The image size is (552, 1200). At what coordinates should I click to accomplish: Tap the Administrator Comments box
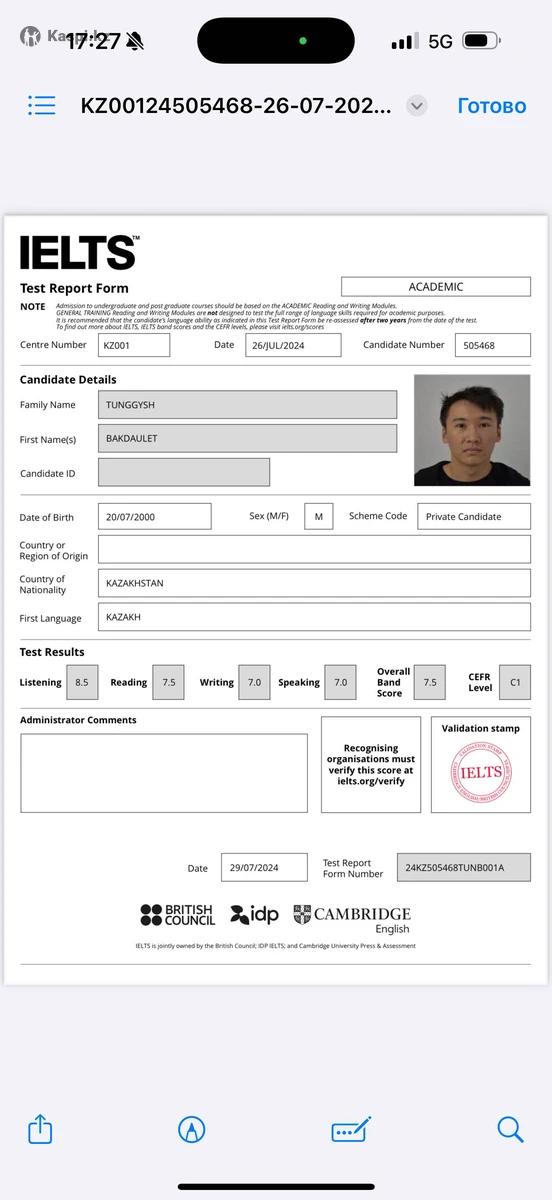tap(164, 773)
